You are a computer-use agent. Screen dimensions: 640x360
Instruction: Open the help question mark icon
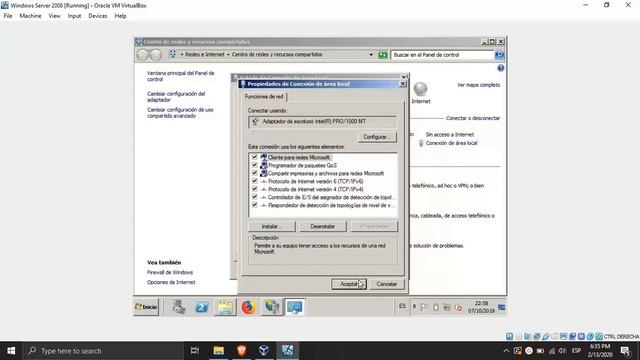pos(500,68)
